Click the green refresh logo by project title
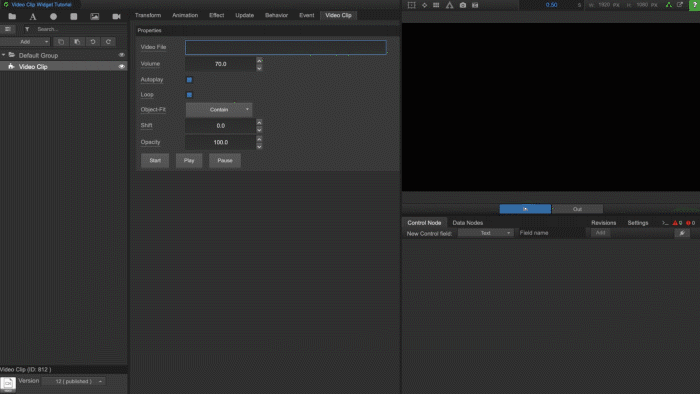 pyautogui.click(x=6, y=4)
